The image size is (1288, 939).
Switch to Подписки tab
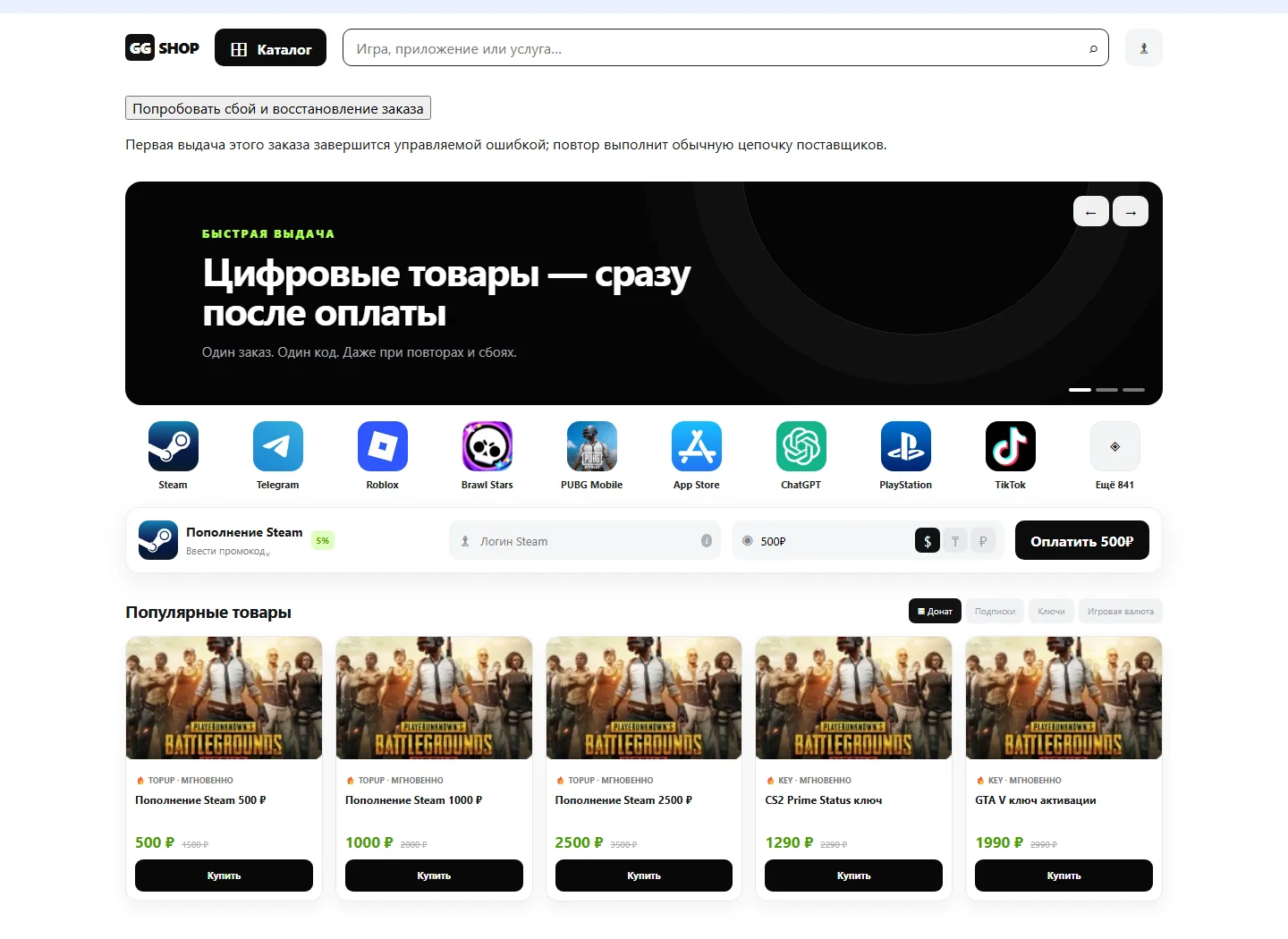[x=995, y=612]
